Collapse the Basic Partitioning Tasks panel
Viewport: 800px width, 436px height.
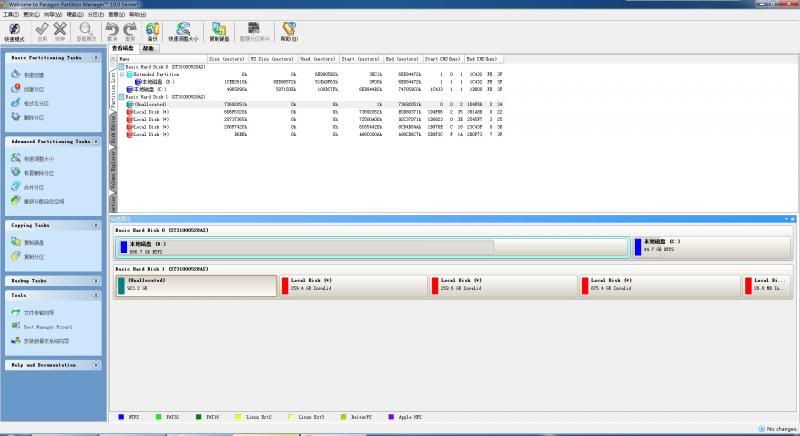click(x=97, y=59)
